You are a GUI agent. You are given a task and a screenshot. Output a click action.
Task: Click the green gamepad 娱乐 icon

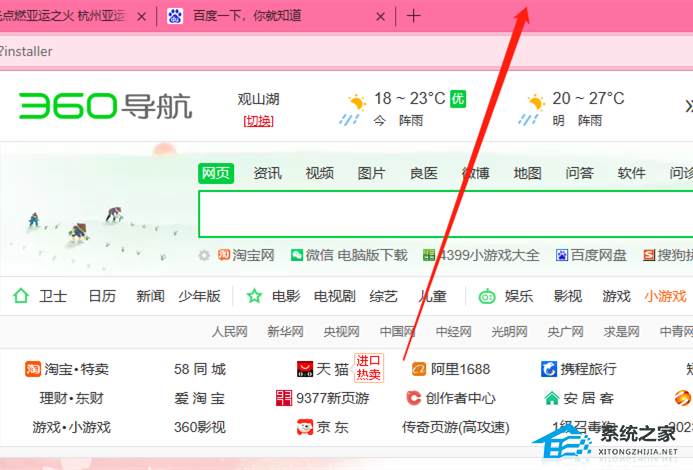click(487, 296)
